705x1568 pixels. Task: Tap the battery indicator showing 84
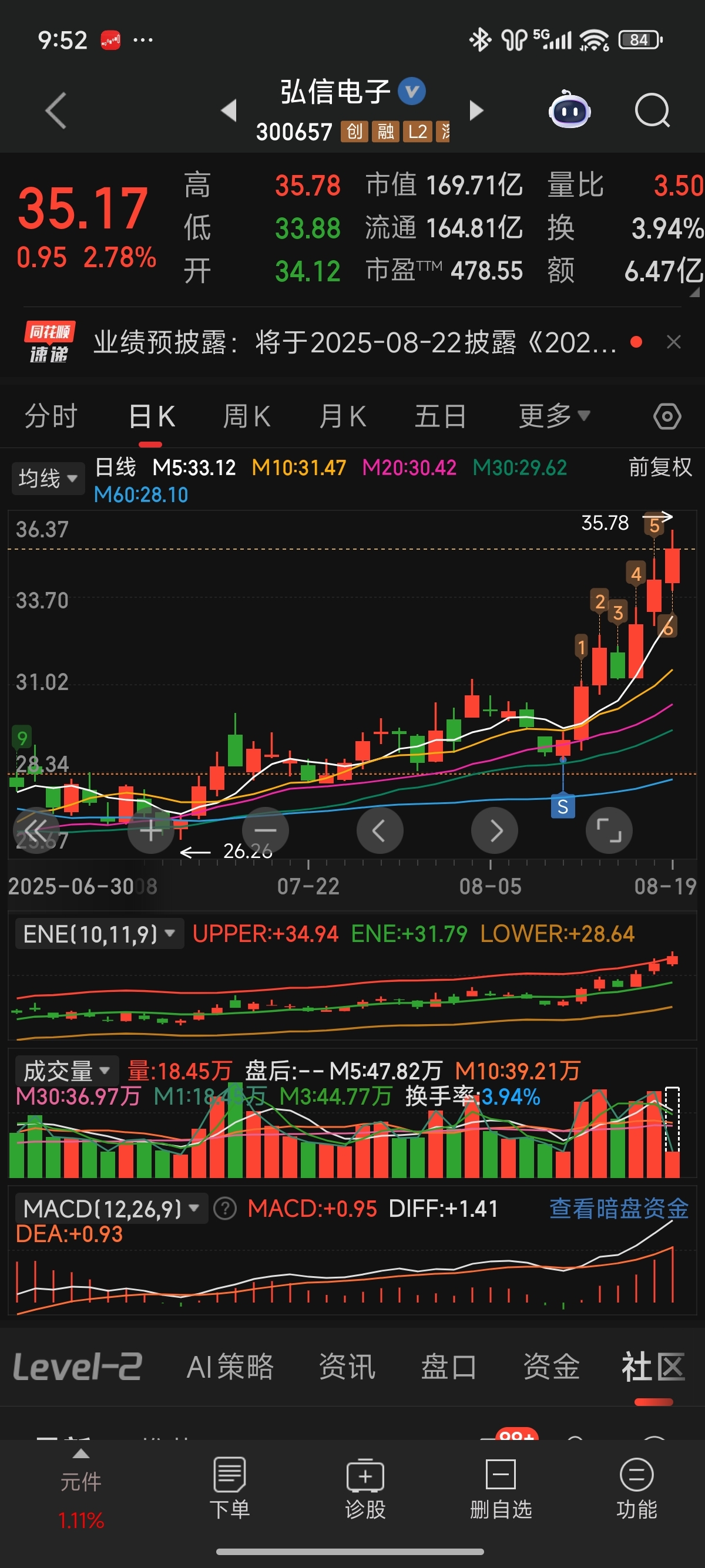(640, 40)
